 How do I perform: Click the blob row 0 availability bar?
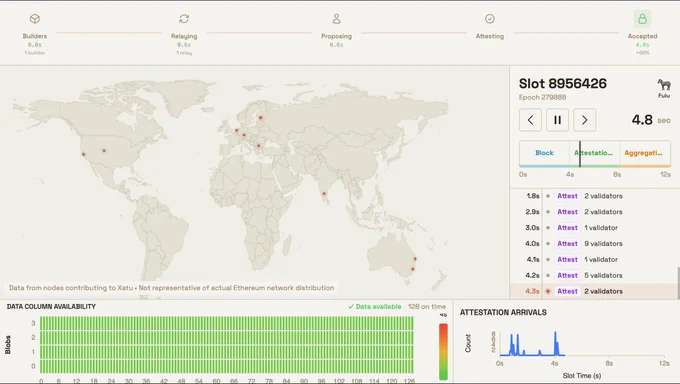[227, 366]
